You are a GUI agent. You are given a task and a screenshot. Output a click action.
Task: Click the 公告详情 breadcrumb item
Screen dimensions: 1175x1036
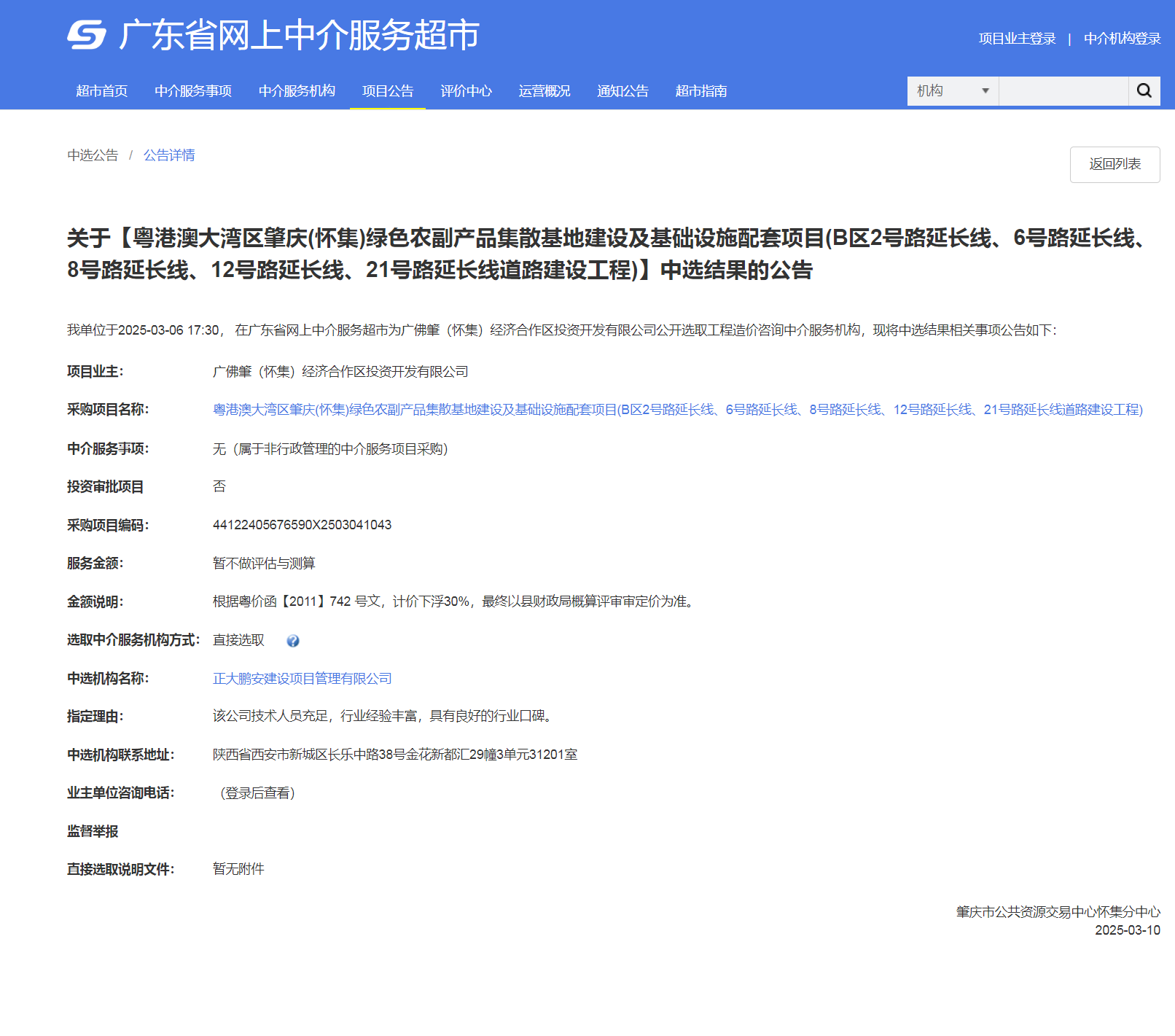[169, 155]
